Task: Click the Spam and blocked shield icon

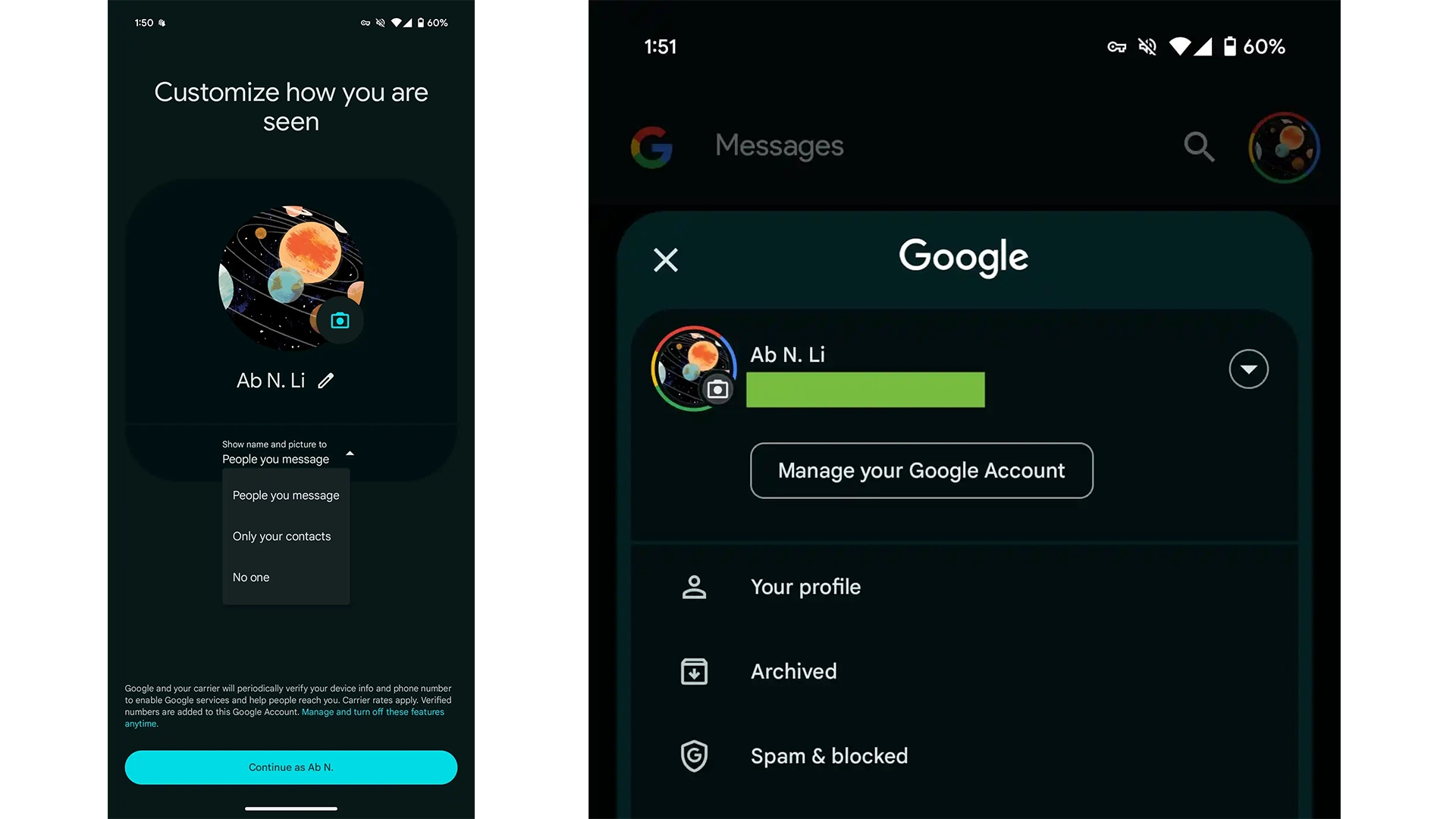Action: tap(694, 754)
